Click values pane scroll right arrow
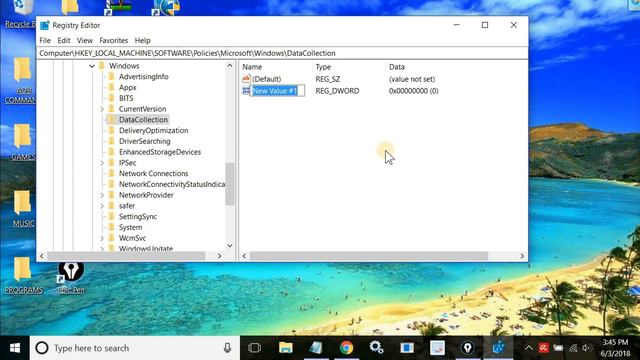The width and height of the screenshot is (640, 360). (x=522, y=256)
